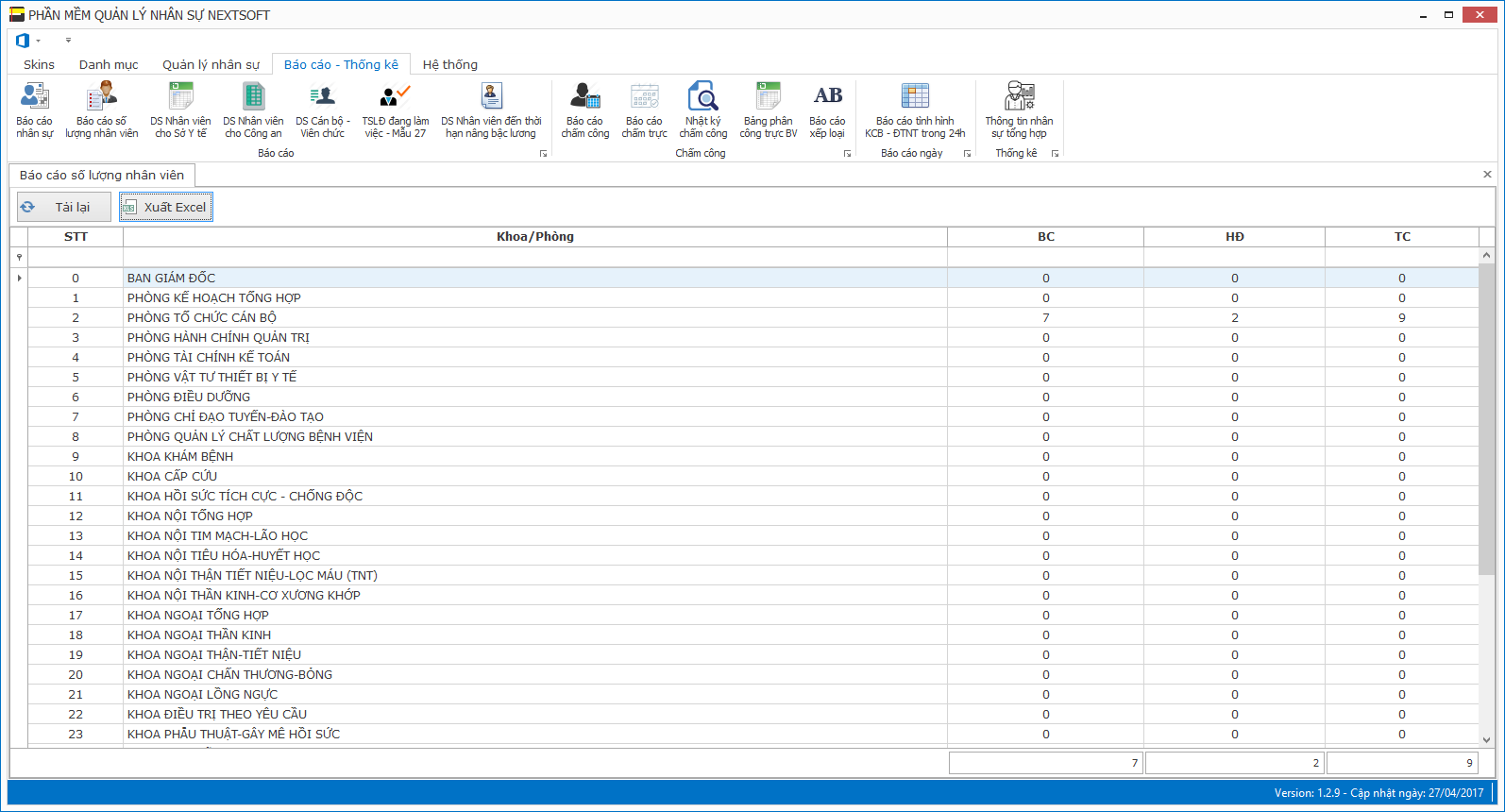
Task: Click the row indicator arrow for BAN GIÁM ĐỐC
Action: [19, 278]
